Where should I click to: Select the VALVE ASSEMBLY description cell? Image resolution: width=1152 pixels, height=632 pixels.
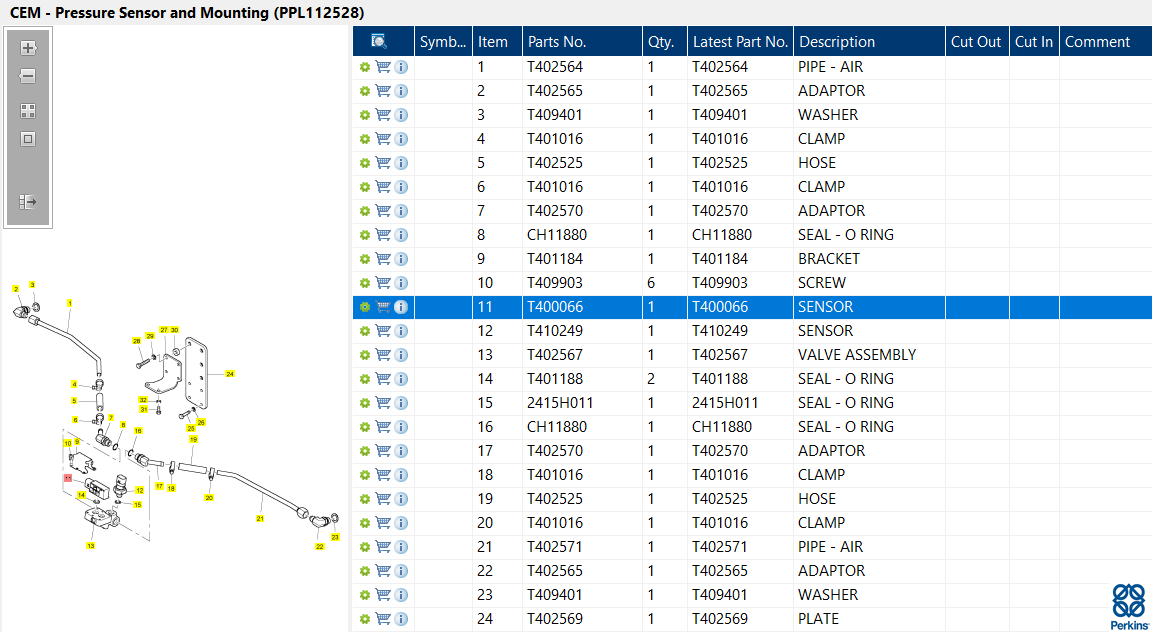pos(869,355)
